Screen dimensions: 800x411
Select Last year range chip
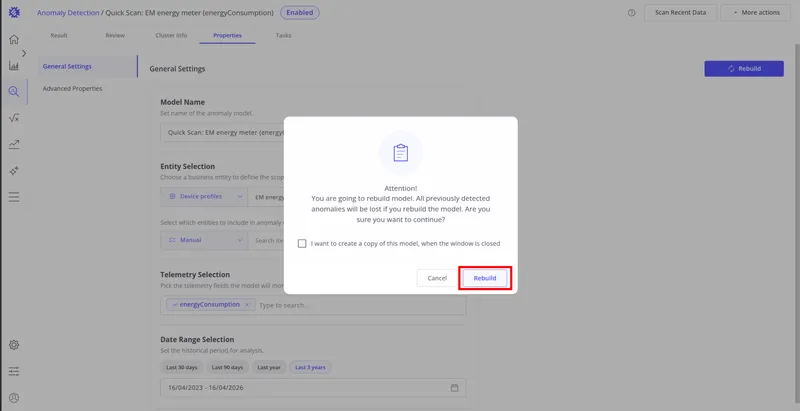[269, 367]
